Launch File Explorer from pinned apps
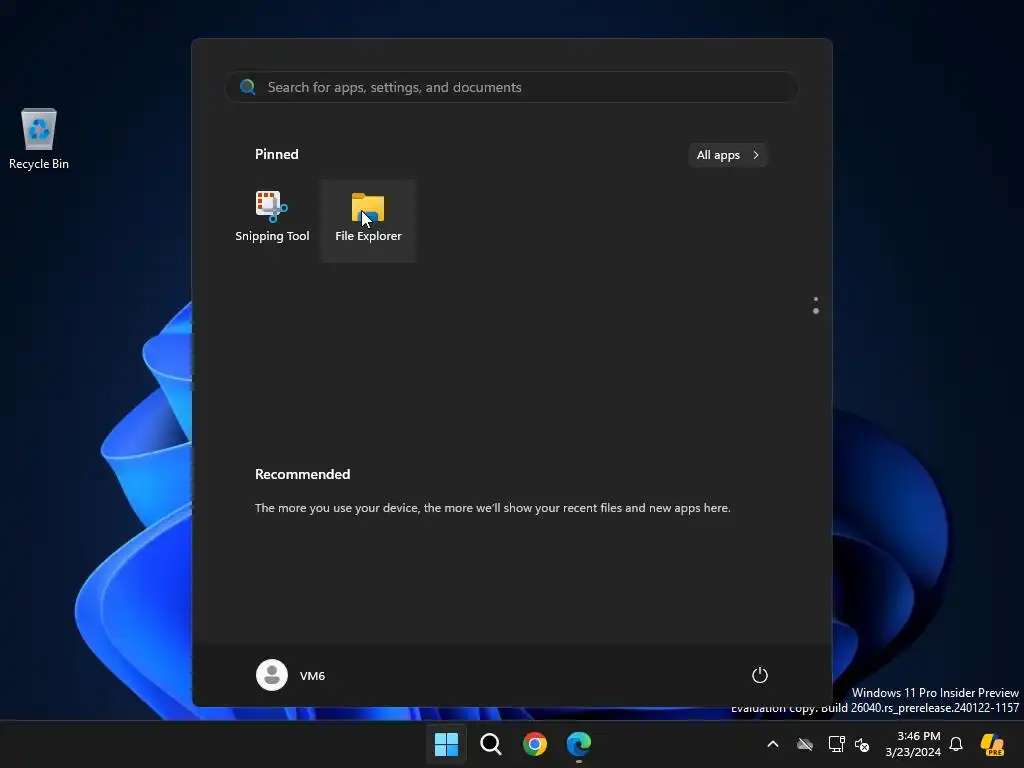This screenshot has height=768, width=1024. 368,220
